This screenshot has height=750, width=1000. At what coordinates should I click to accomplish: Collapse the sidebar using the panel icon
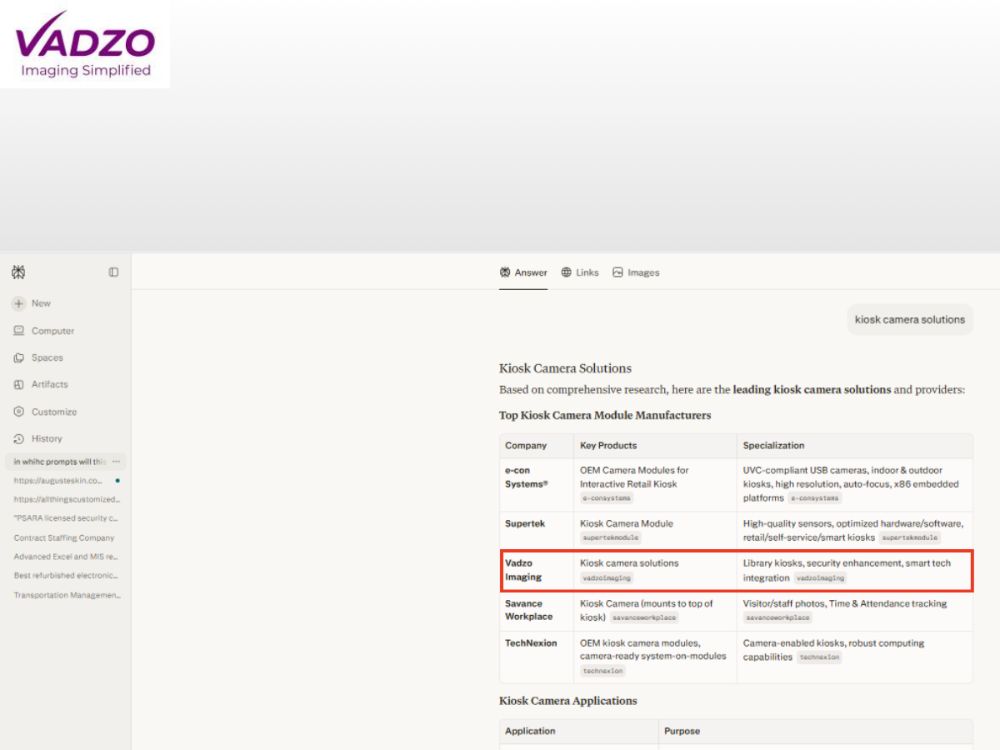(114, 272)
